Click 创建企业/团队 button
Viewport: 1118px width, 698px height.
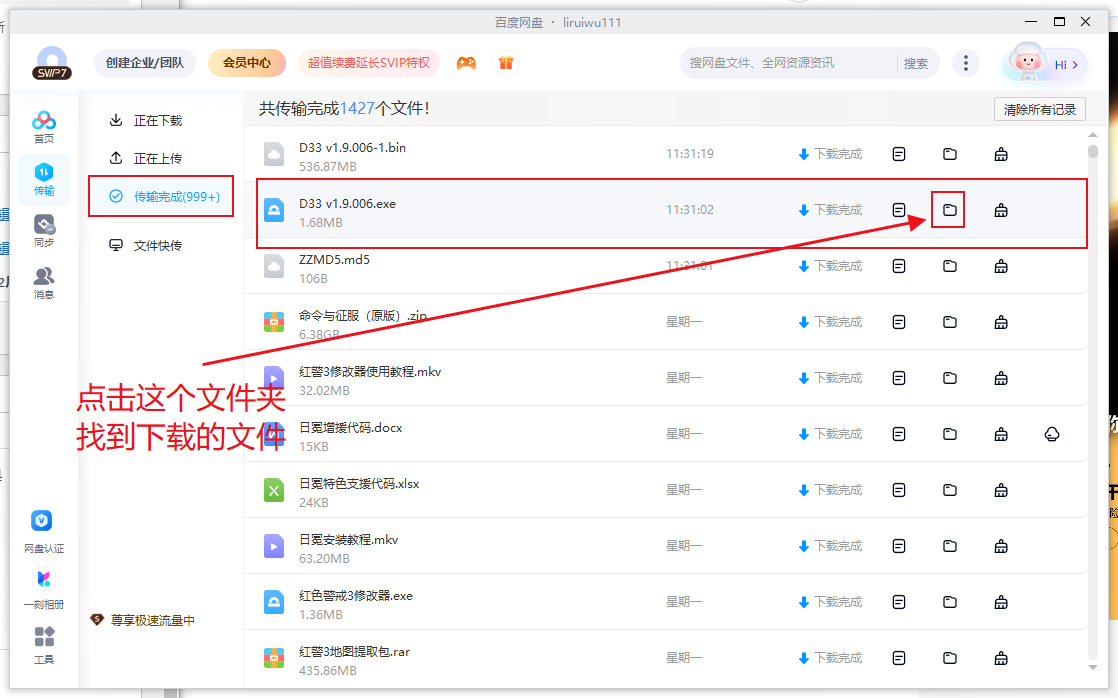click(x=145, y=63)
